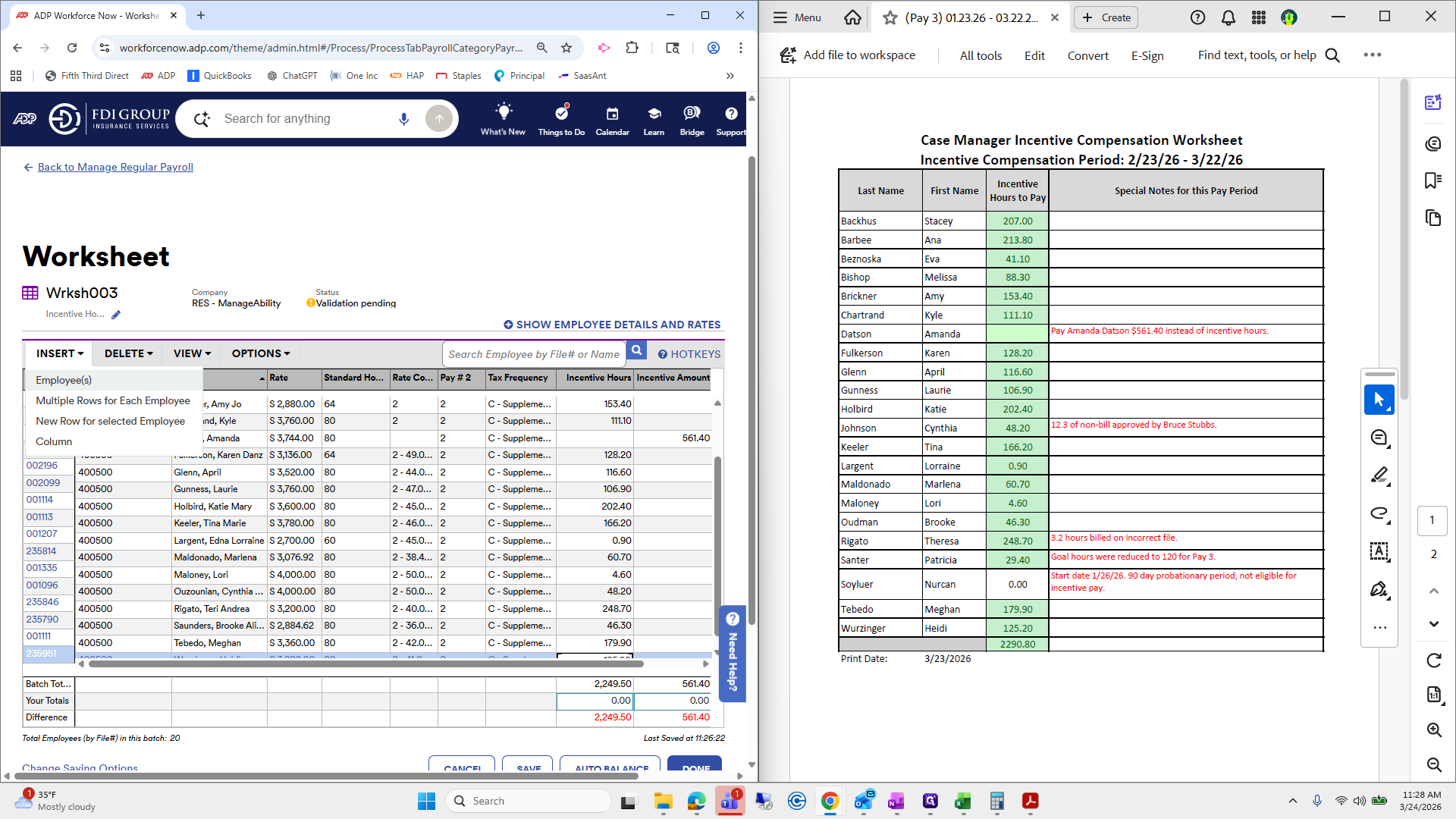Viewport: 1456px width, 819px height.
Task: Open the ADP Calendar icon
Action: (x=612, y=114)
